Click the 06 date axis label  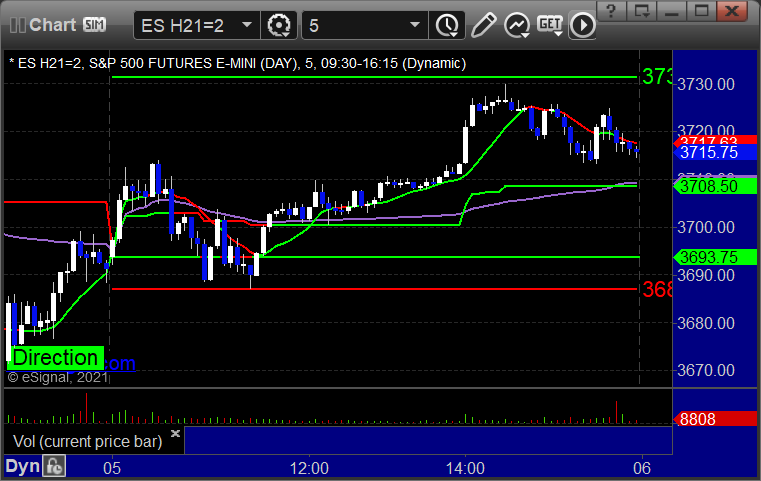(642, 468)
